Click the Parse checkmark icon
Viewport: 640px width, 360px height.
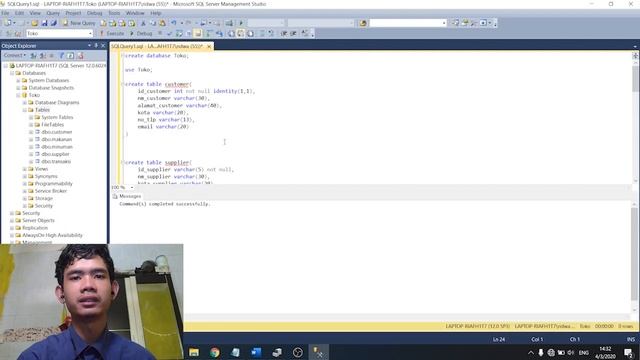169,33
